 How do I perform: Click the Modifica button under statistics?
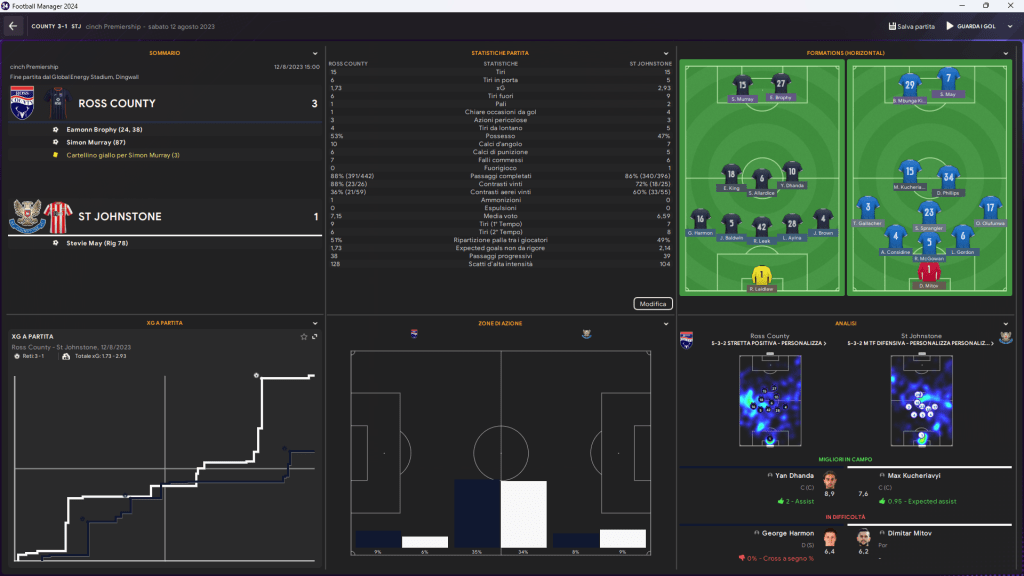tap(652, 303)
